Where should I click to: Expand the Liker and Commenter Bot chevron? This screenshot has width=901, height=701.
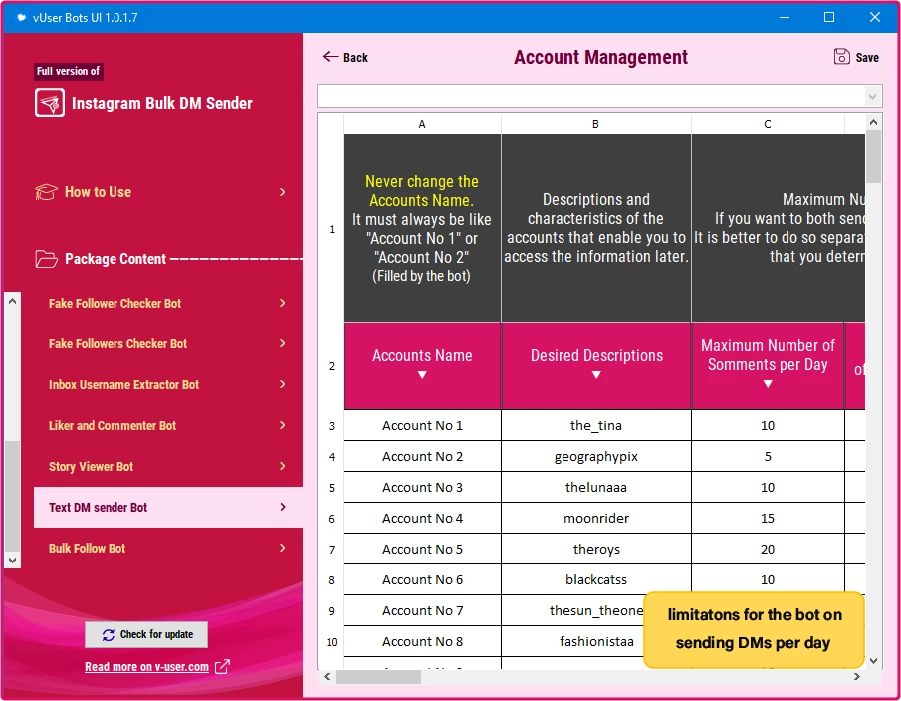point(283,425)
